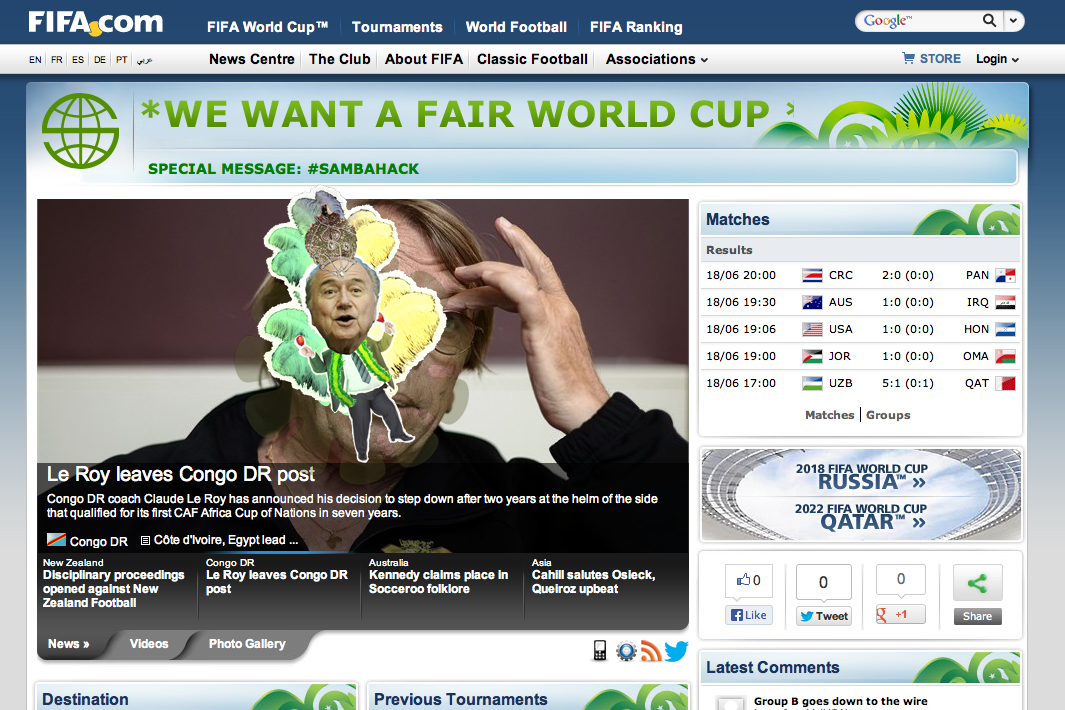This screenshot has height=710, width=1065.
Task: Click the USA flag beside USA
Action: (812, 330)
